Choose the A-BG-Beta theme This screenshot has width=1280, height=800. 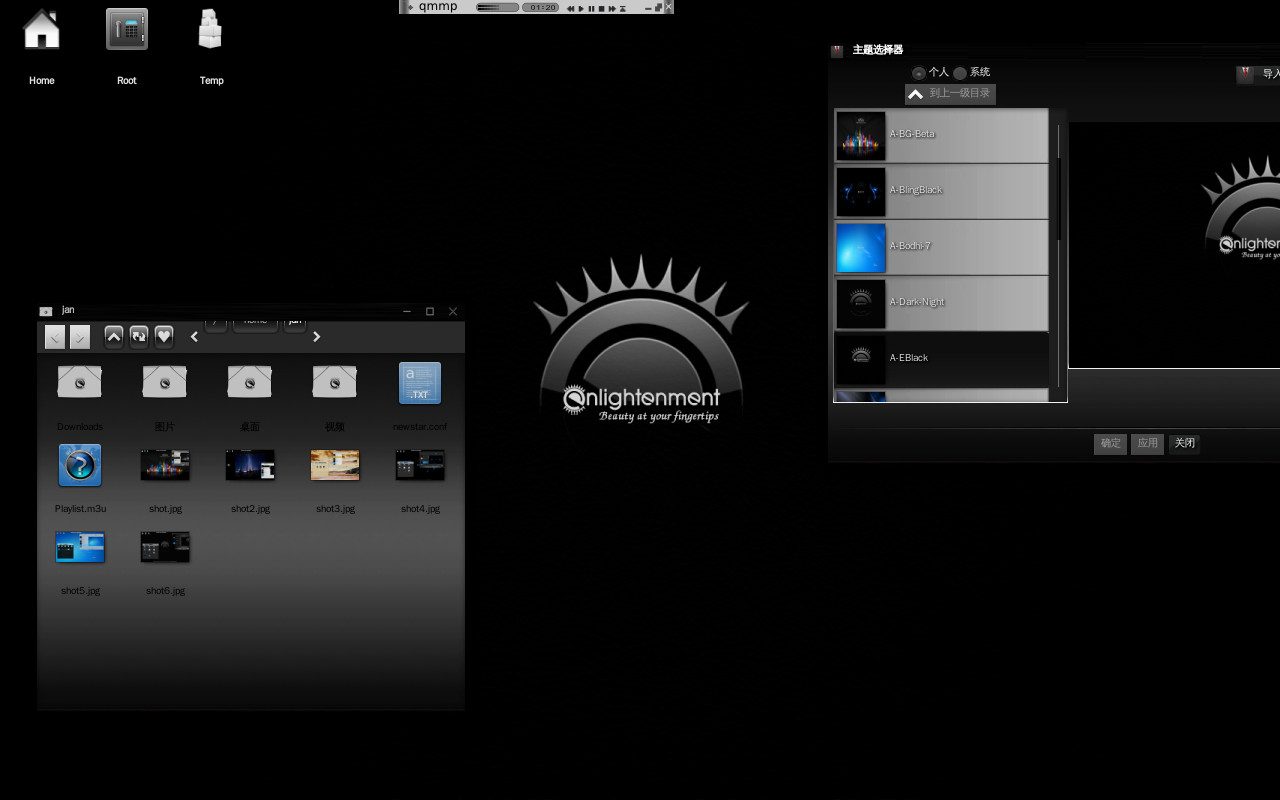(x=941, y=135)
